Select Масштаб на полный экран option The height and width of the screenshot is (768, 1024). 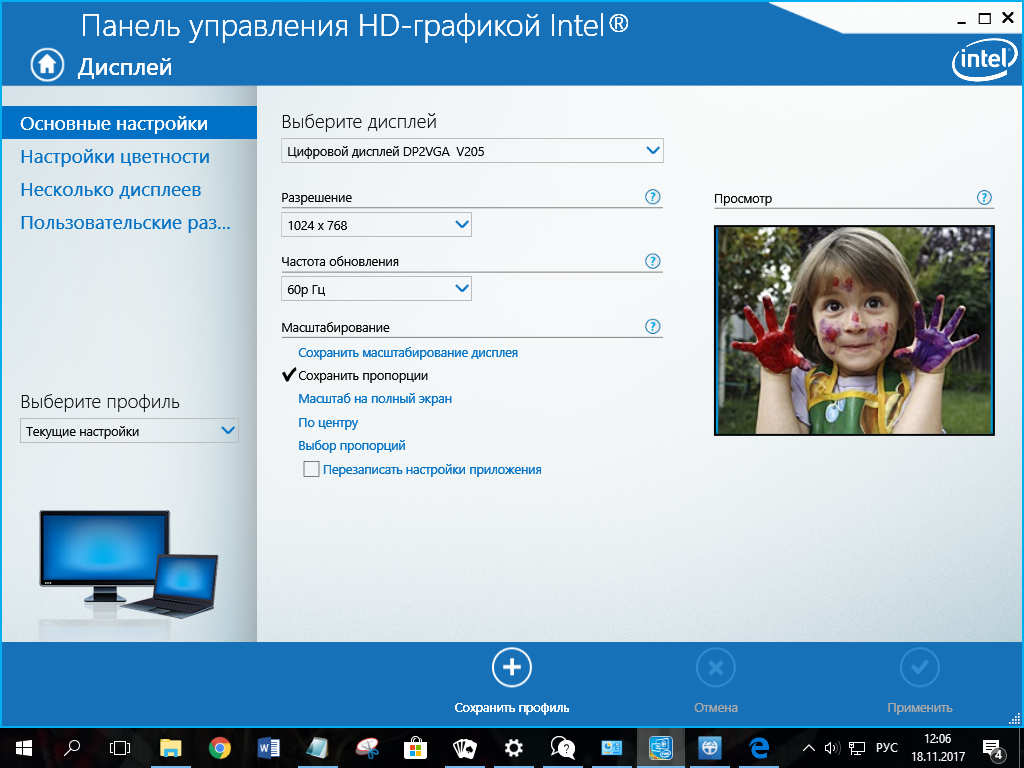[375, 398]
